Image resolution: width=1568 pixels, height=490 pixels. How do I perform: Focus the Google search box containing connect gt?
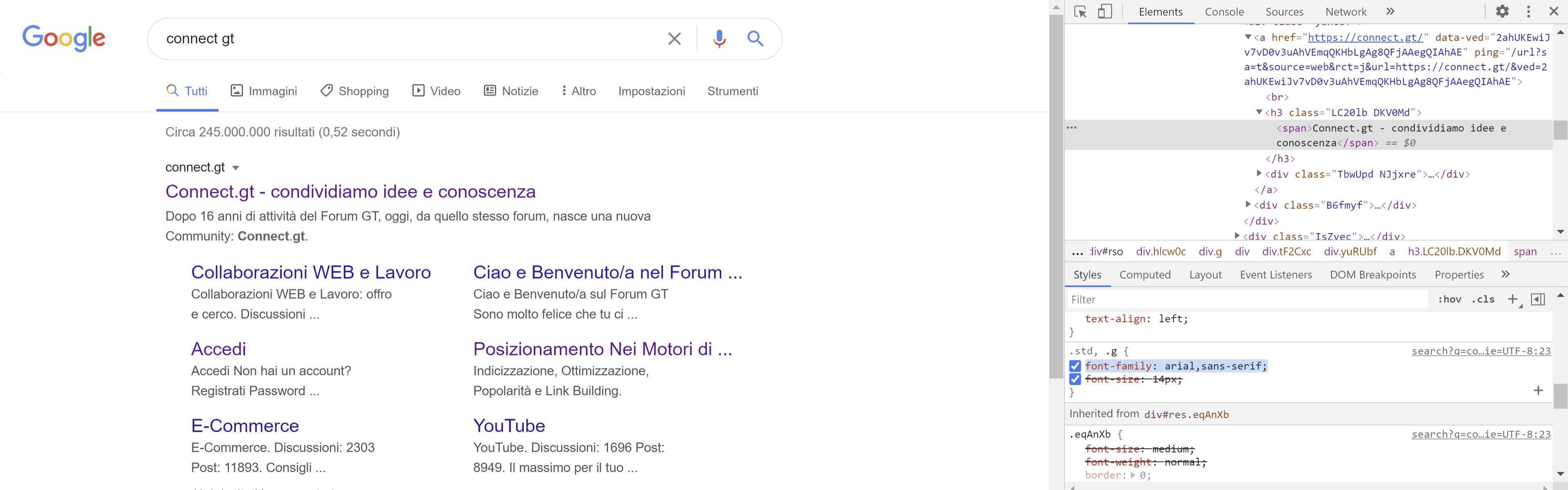(x=408, y=39)
